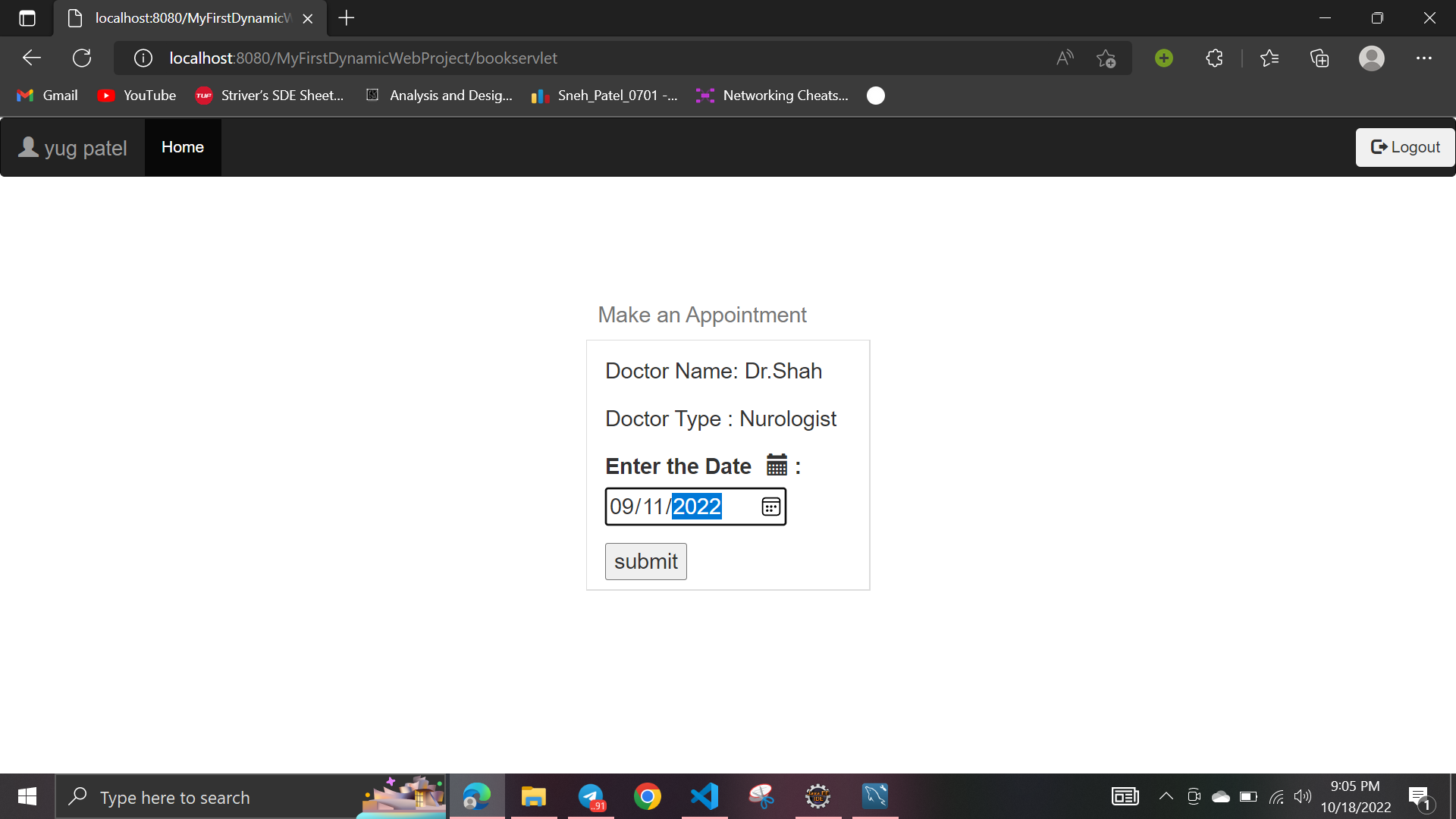The width and height of the screenshot is (1456, 819).
Task: Logout of the appointment site
Action: pyautogui.click(x=1404, y=146)
